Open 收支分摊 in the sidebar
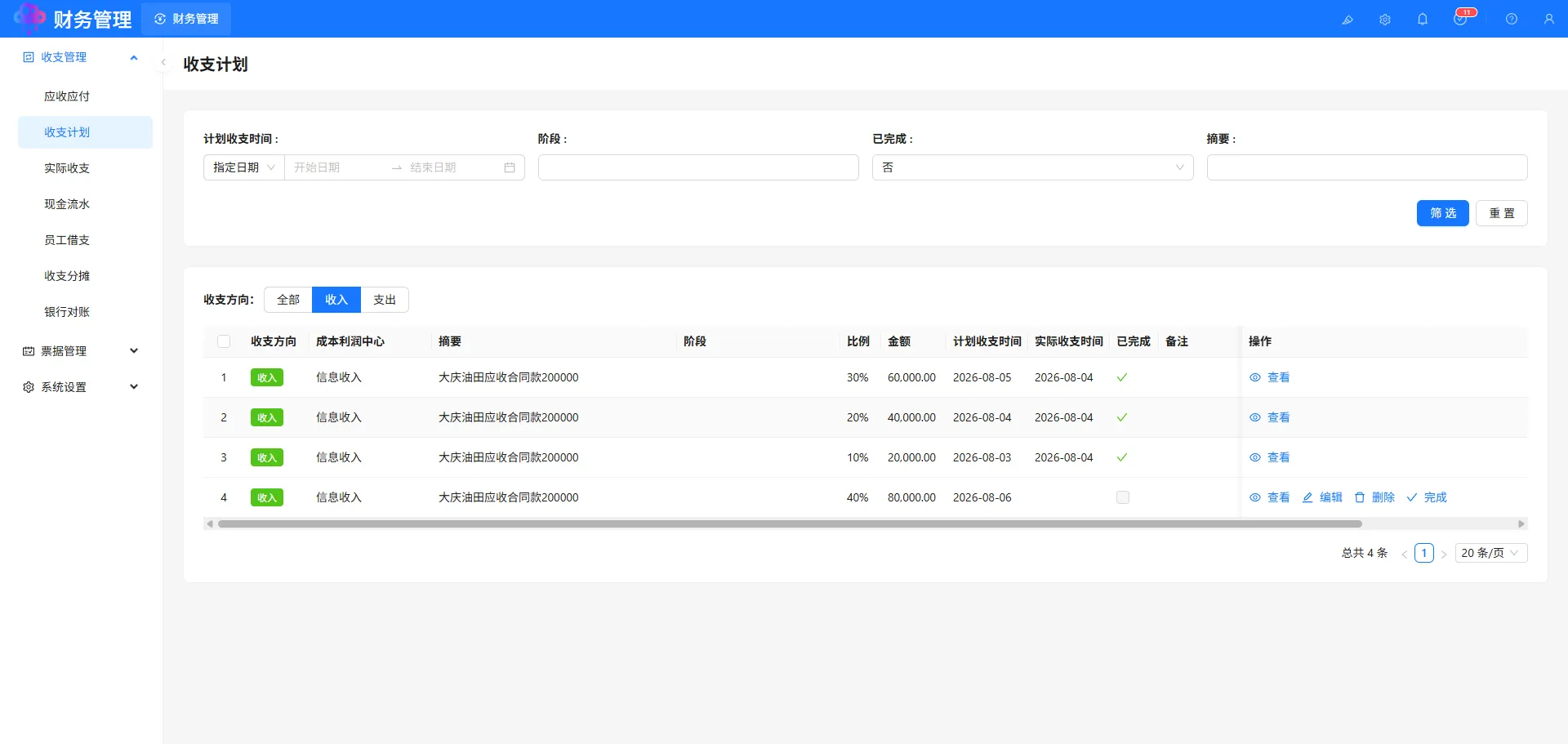 coord(85,276)
